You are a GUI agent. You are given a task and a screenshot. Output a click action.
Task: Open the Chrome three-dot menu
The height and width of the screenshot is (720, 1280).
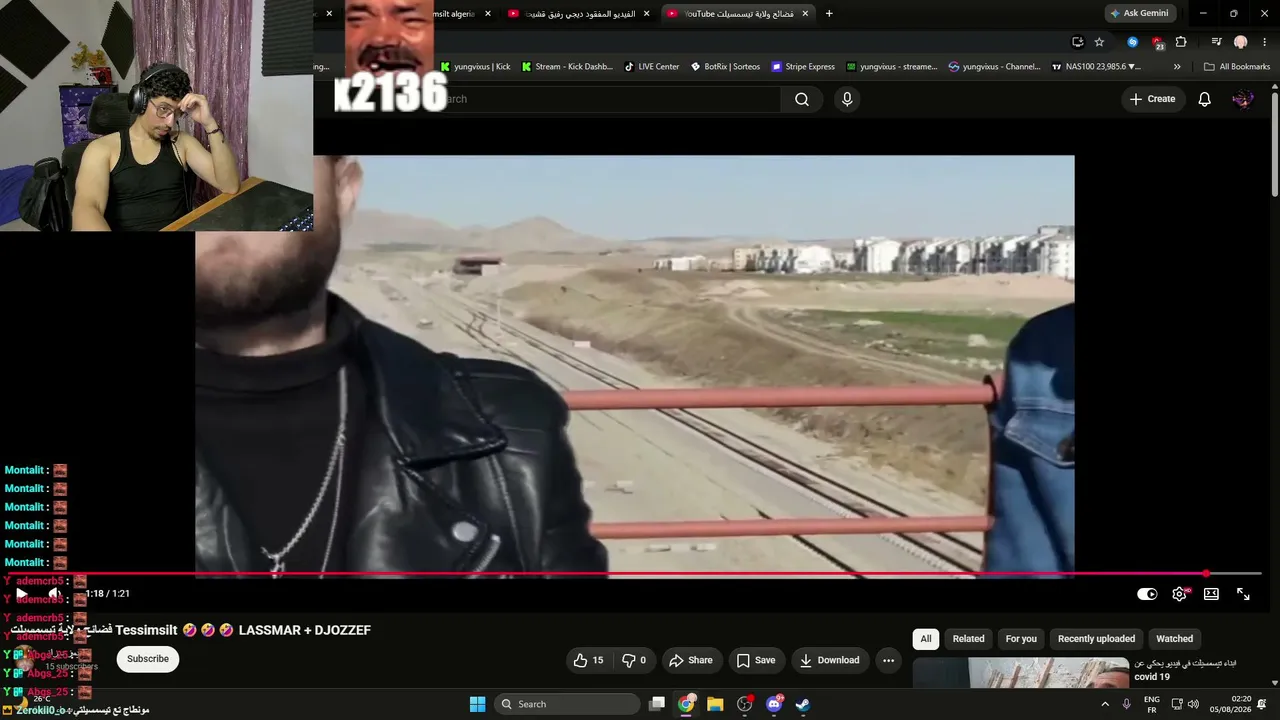pos(1265,42)
